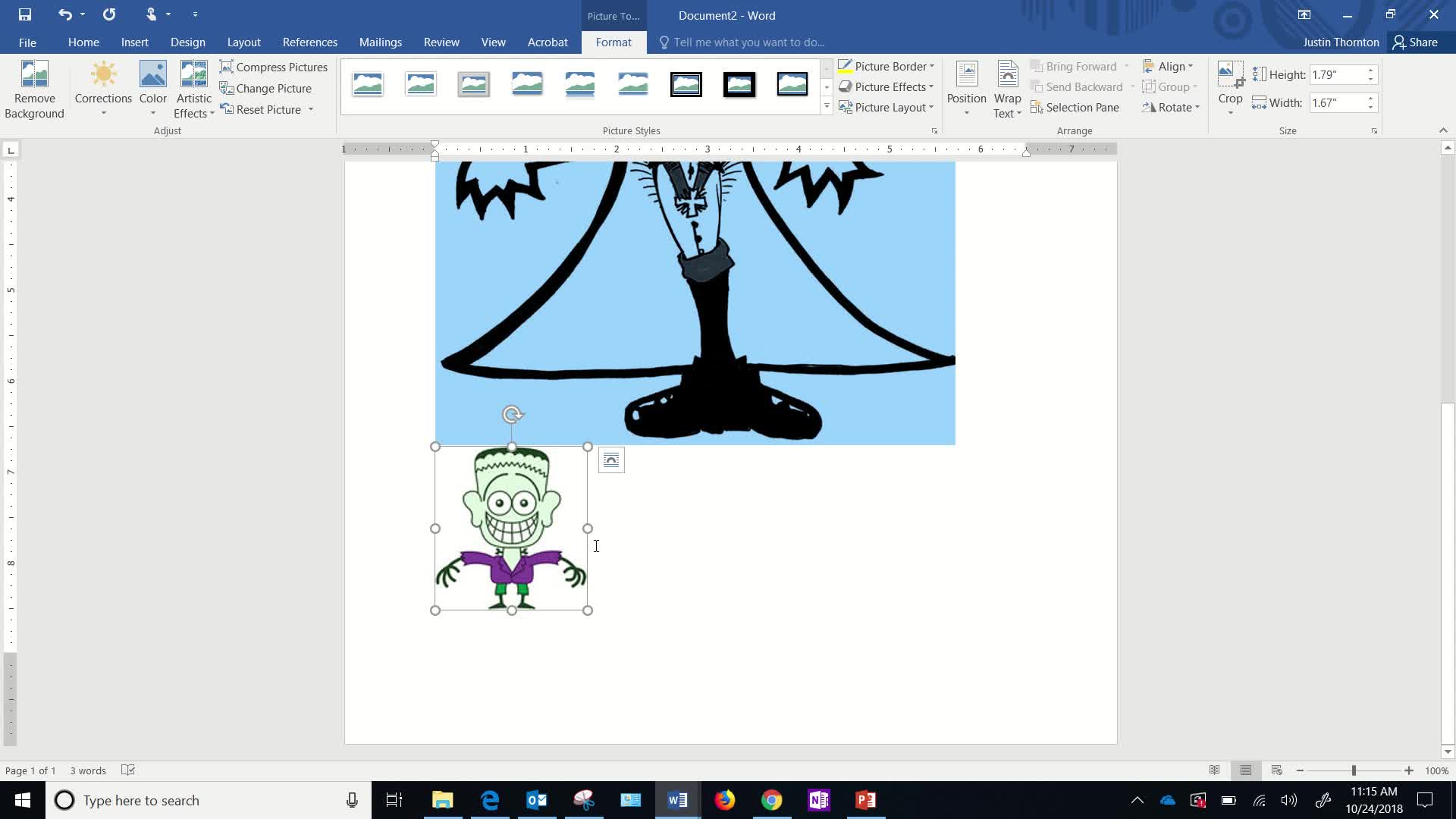1456x819 pixels.
Task: Click the Layout Options icon beside the picture
Action: tap(611, 460)
